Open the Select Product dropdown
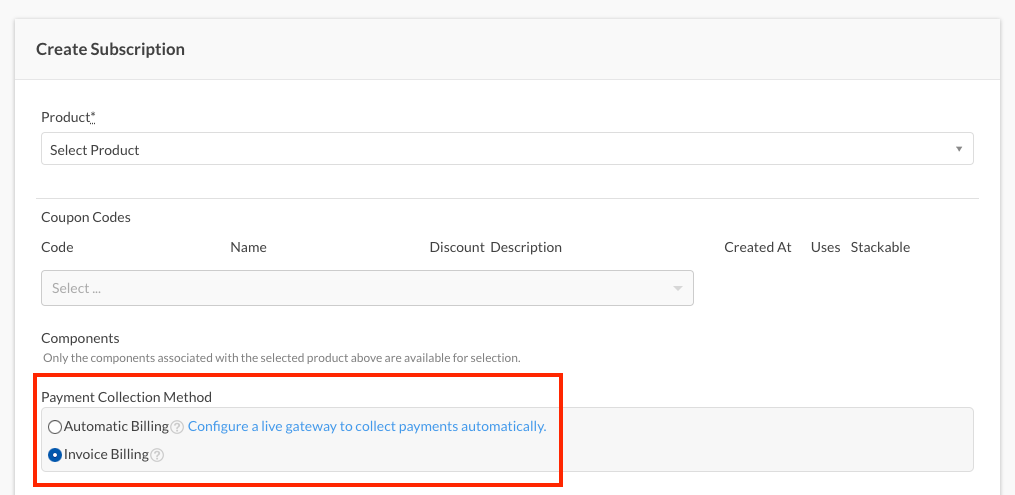The width and height of the screenshot is (1015, 495). click(x=506, y=150)
